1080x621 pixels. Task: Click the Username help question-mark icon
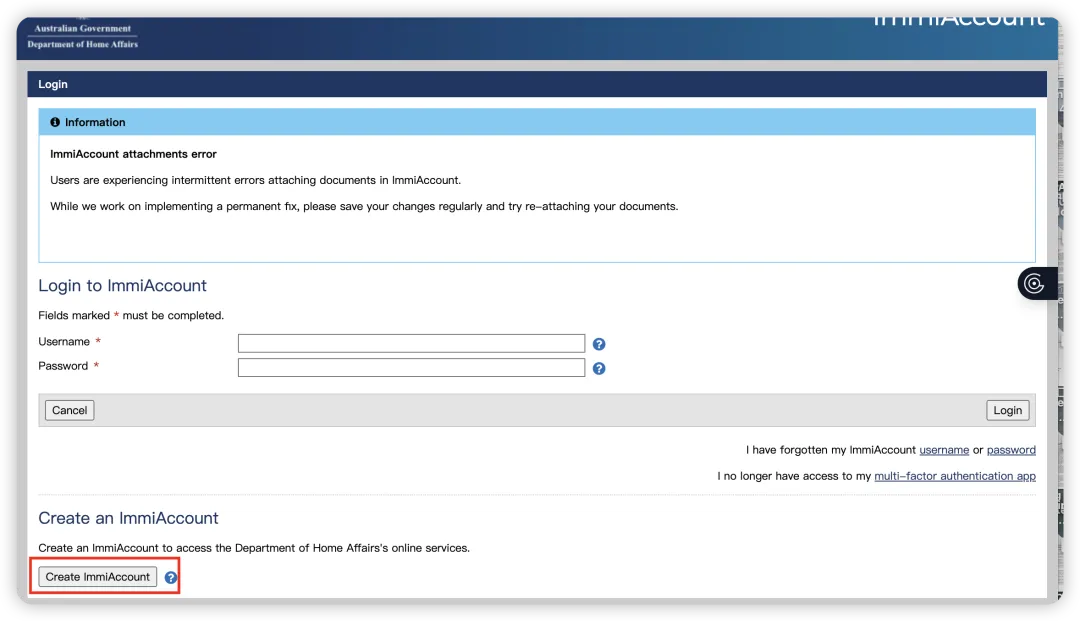(599, 344)
